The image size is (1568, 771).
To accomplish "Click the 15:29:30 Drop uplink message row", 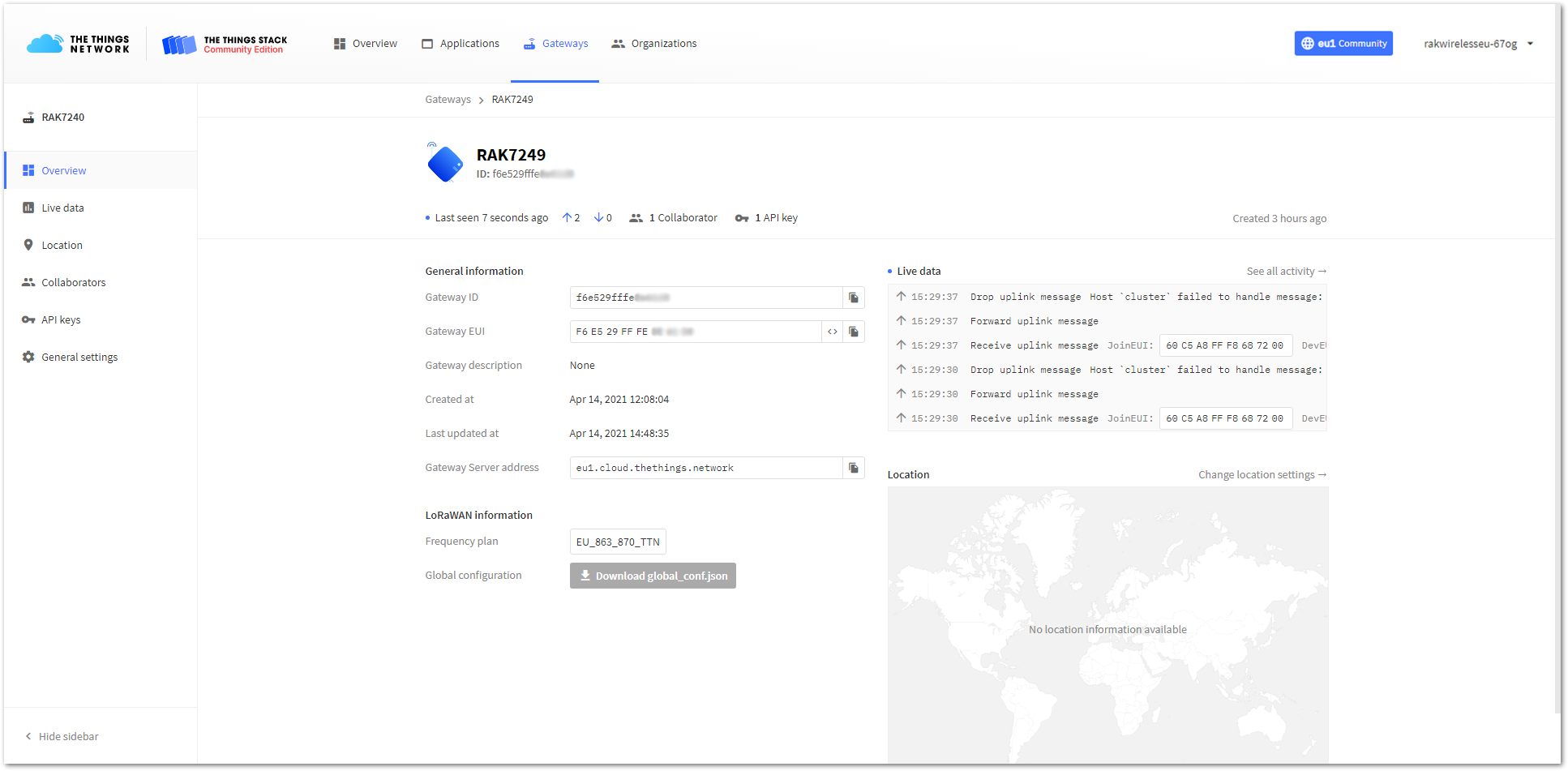I will pos(1107,370).
